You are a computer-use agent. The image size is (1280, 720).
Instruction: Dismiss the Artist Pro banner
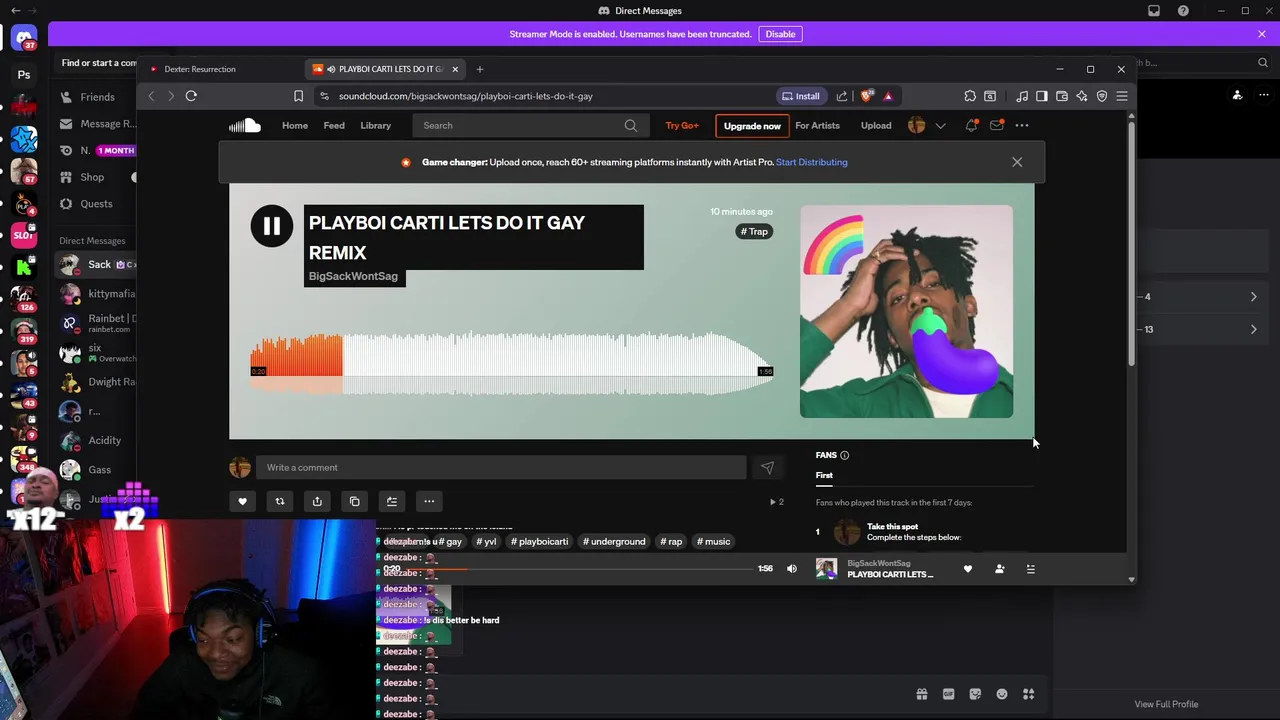click(x=1017, y=162)
